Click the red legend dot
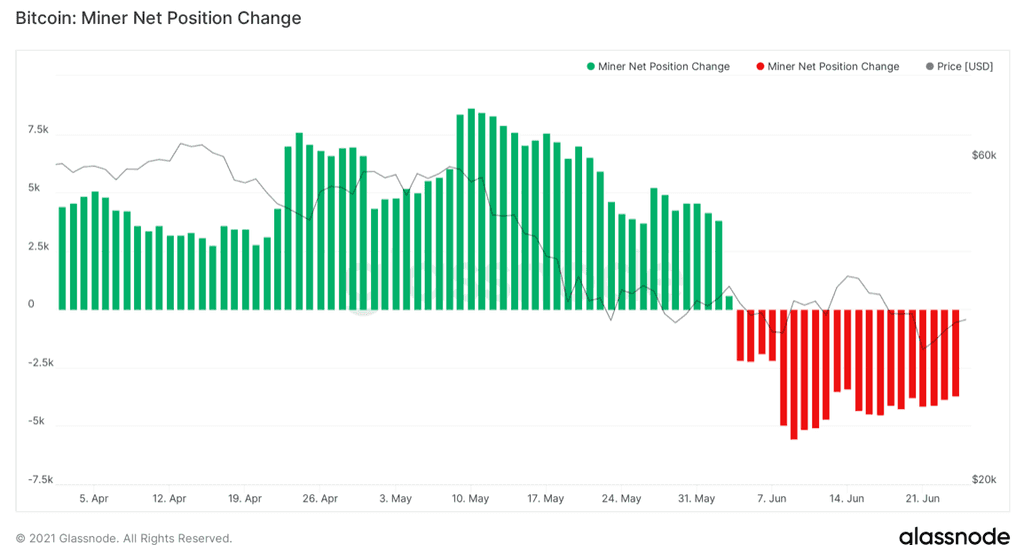 click(x=760, y=67)
